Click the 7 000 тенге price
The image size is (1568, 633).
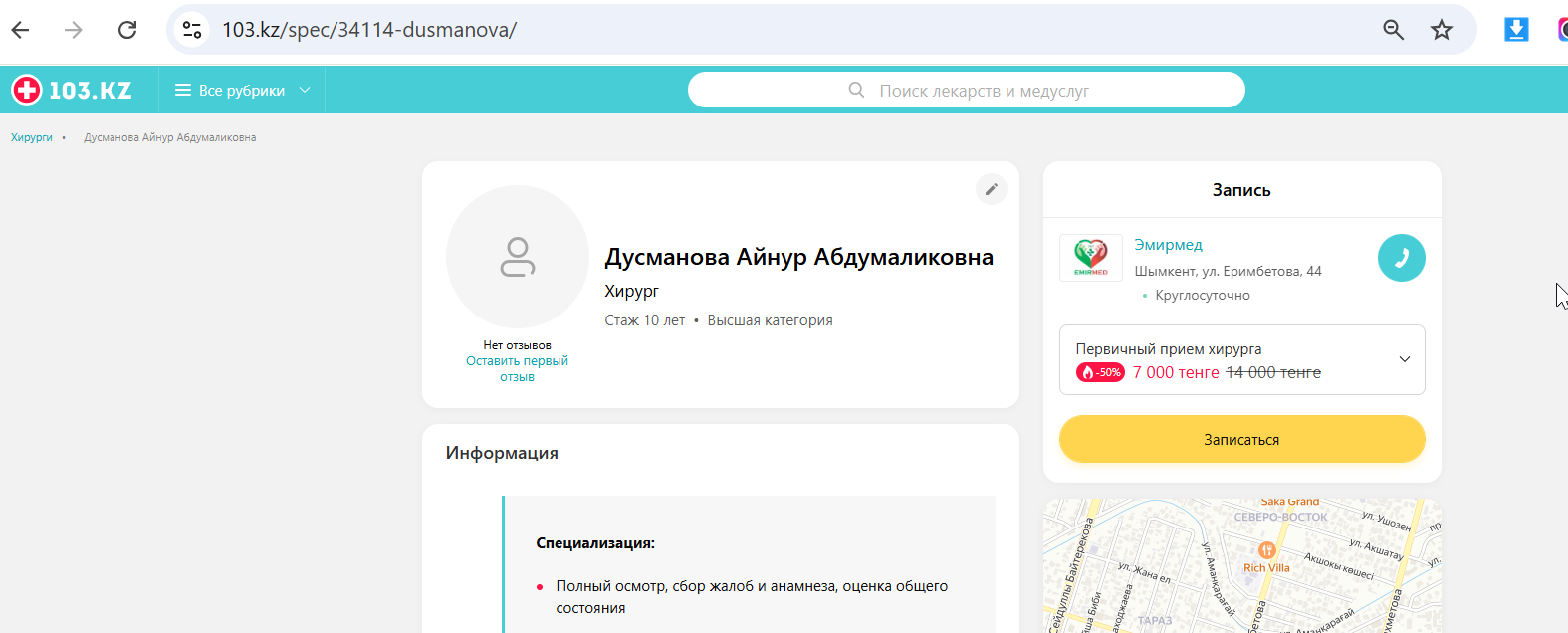1176,372
